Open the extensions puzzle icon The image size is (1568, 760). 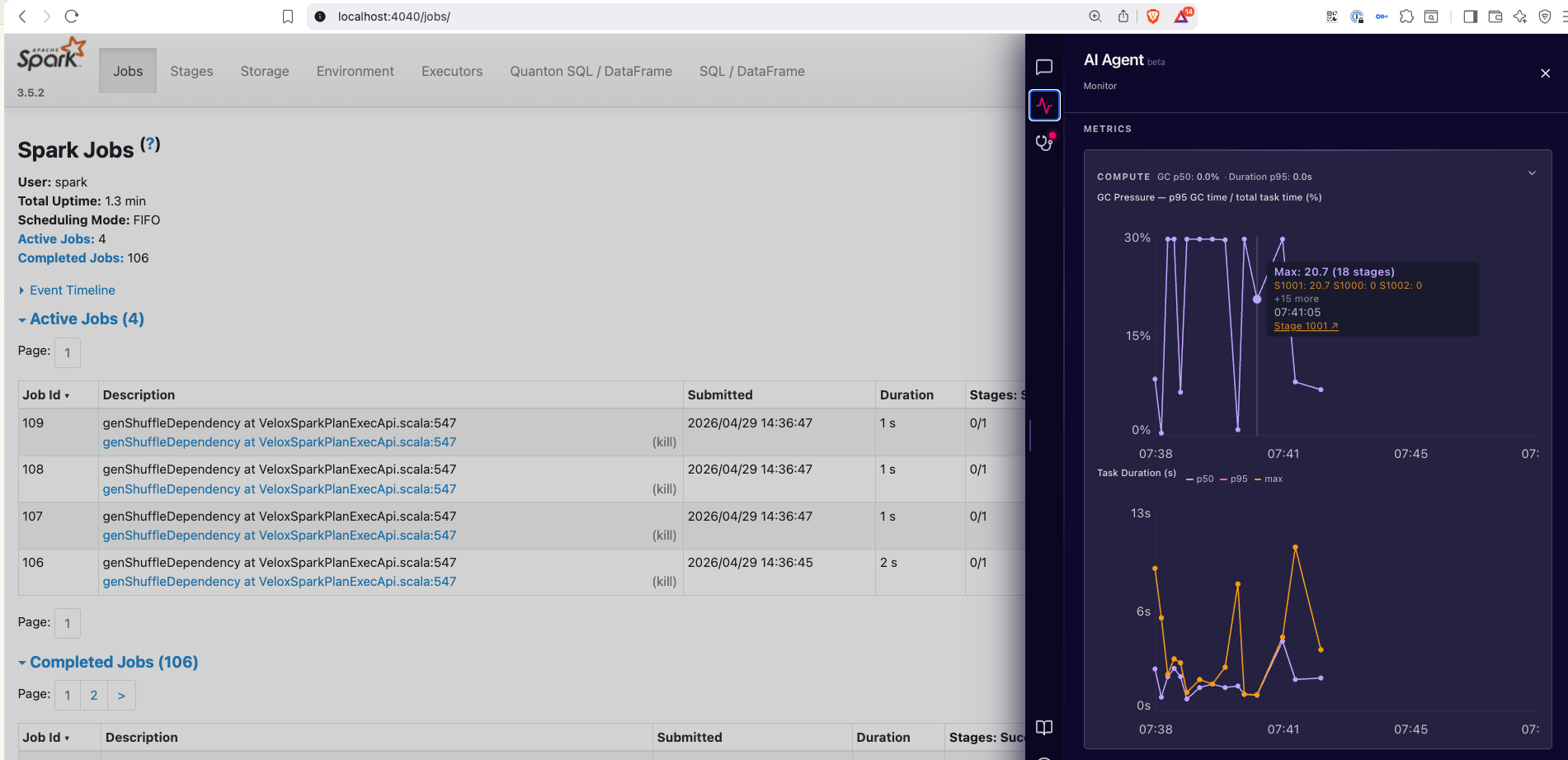[1407, 17]
